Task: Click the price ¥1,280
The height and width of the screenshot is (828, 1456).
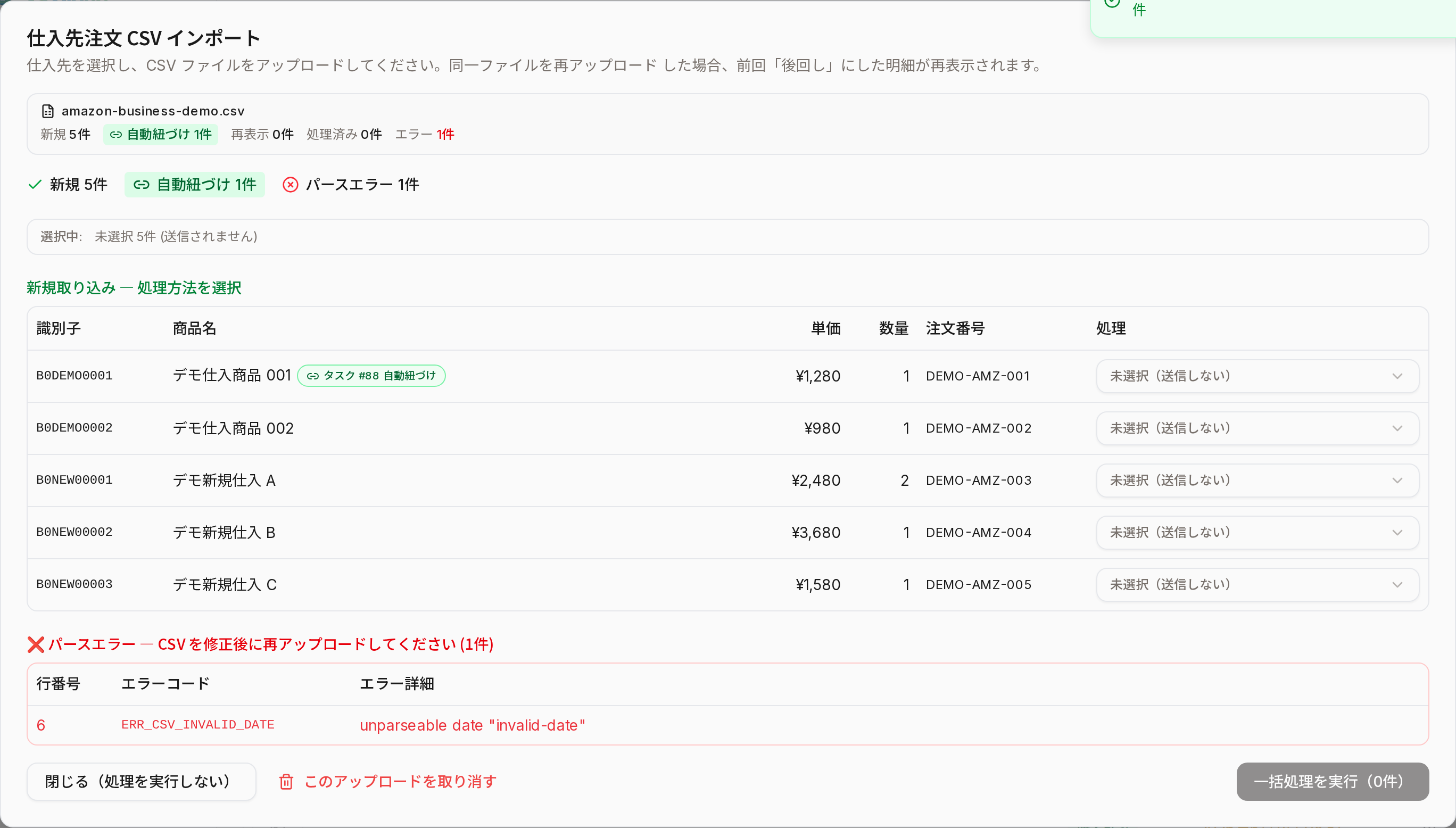Action: (x=818, y=376)
